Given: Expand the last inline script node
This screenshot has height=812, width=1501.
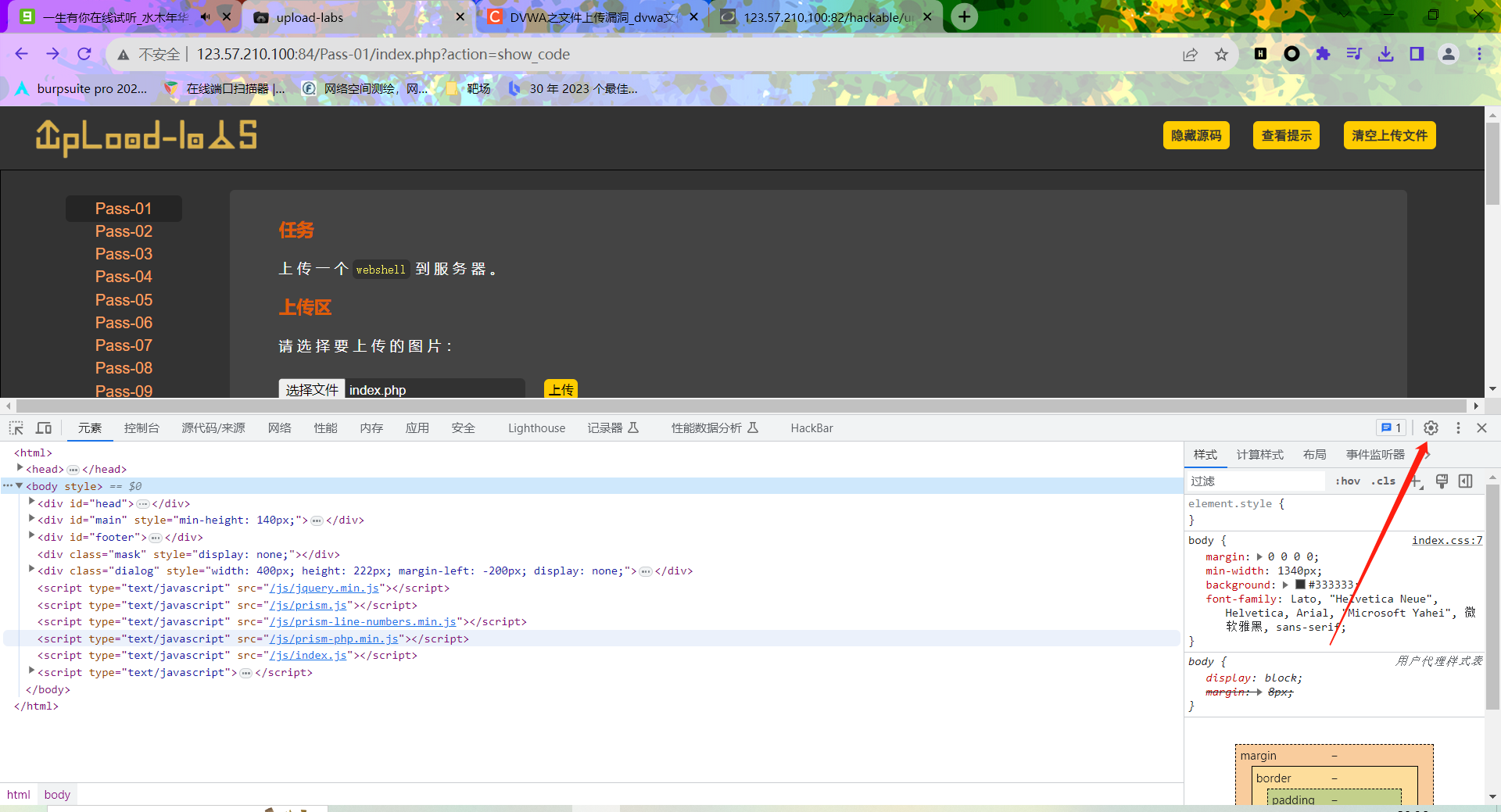Looking at the screenshot, I should point(32,671).
